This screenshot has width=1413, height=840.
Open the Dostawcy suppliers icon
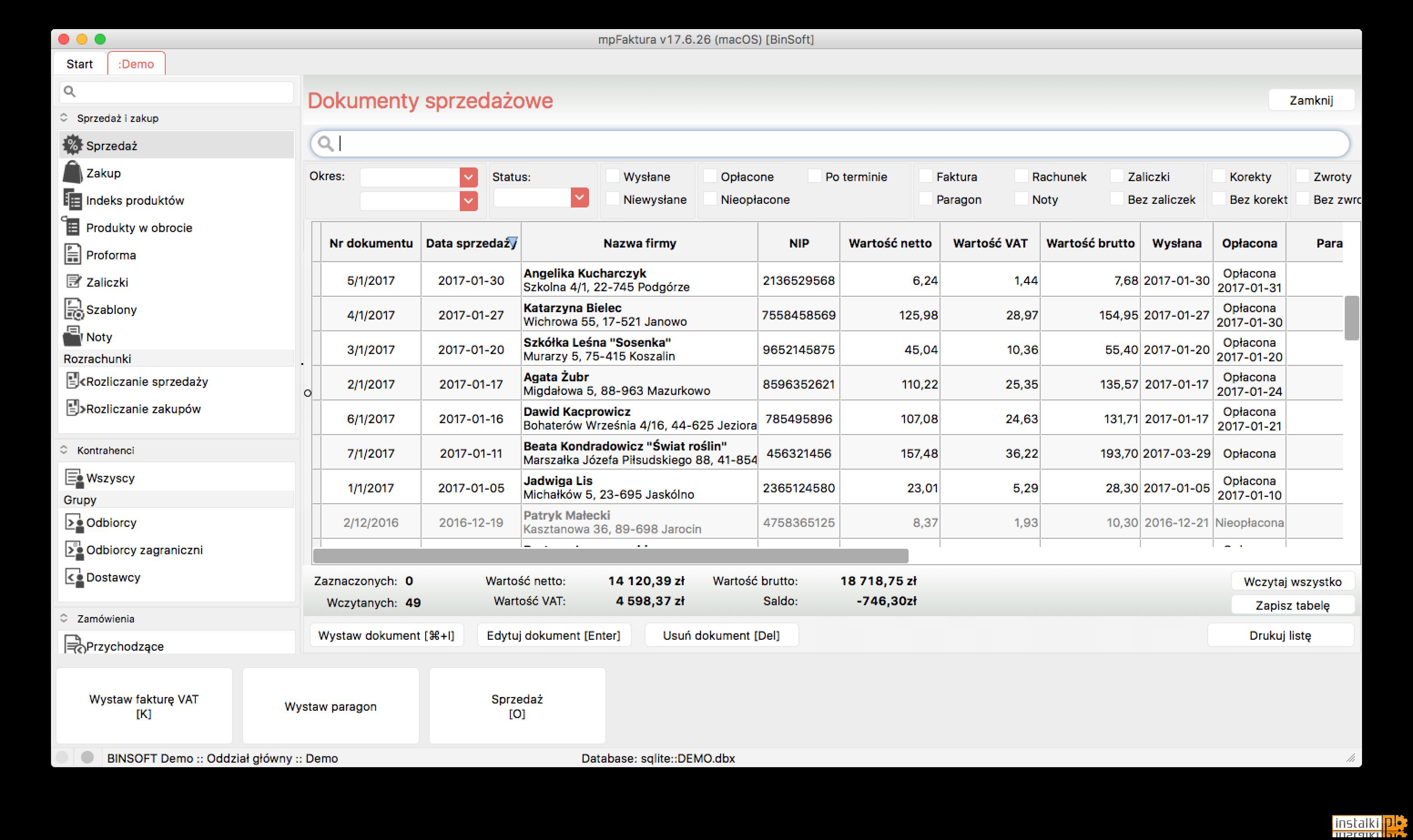(74, 578)
